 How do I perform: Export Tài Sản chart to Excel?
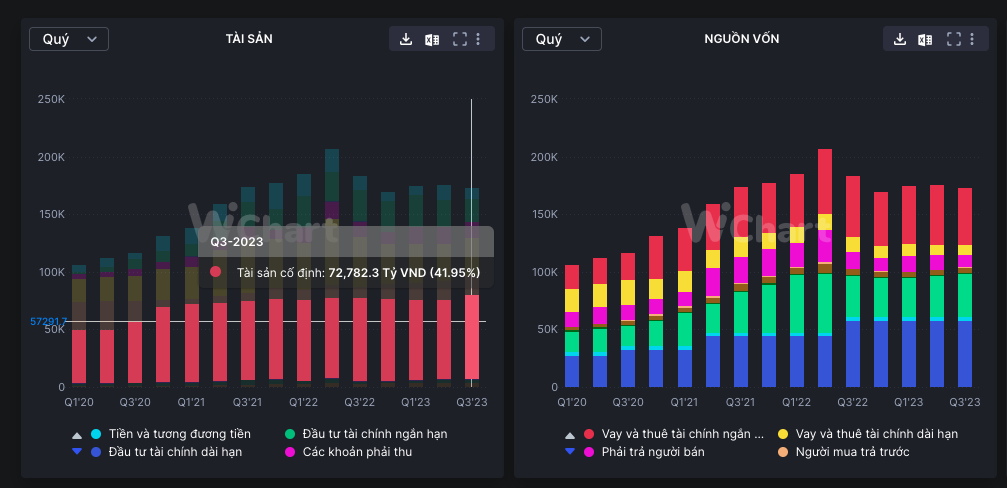(x=432, y=39)
